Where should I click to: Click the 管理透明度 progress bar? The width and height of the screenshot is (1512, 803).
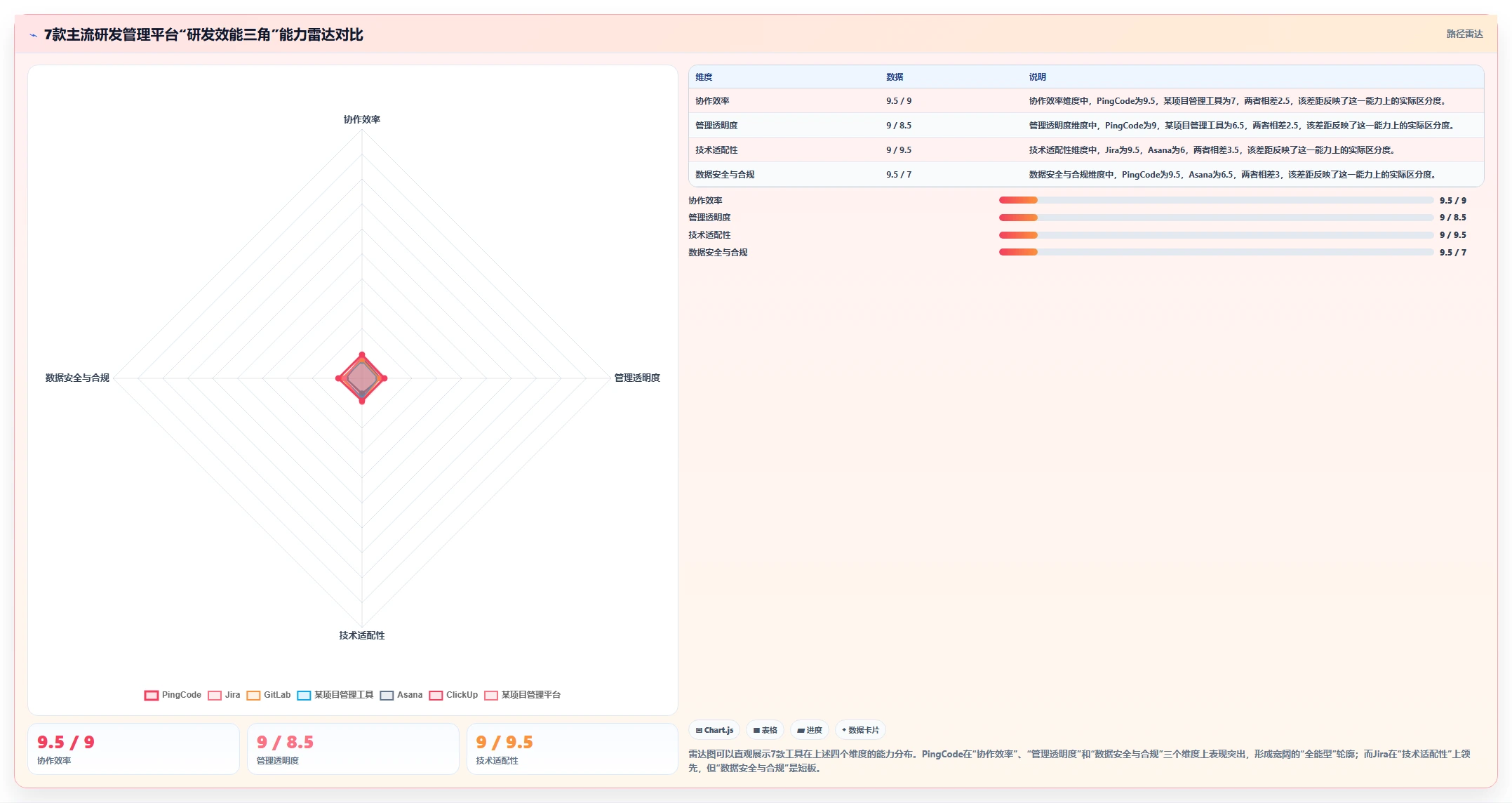[x=1216, y=218]
